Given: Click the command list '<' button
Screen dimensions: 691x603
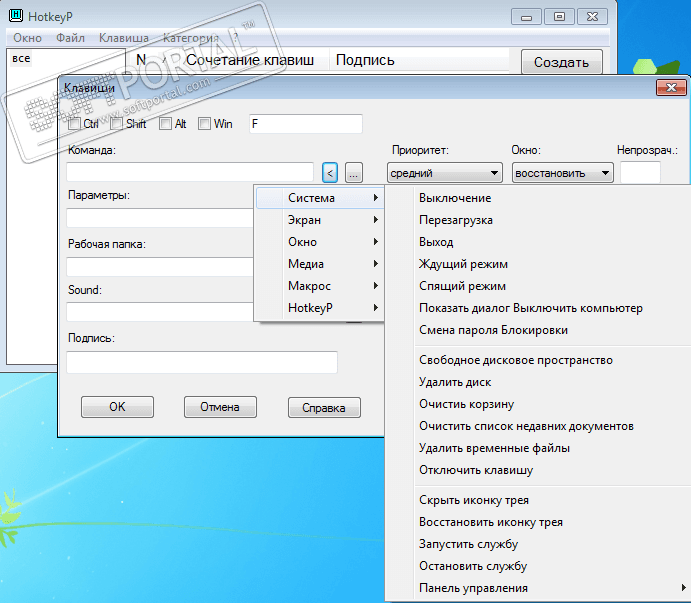Looking at the screenshot, I should pos(330,173).
